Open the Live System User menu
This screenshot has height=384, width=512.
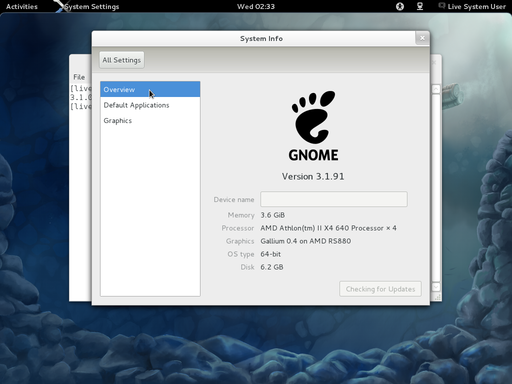[x=476, y=6]
